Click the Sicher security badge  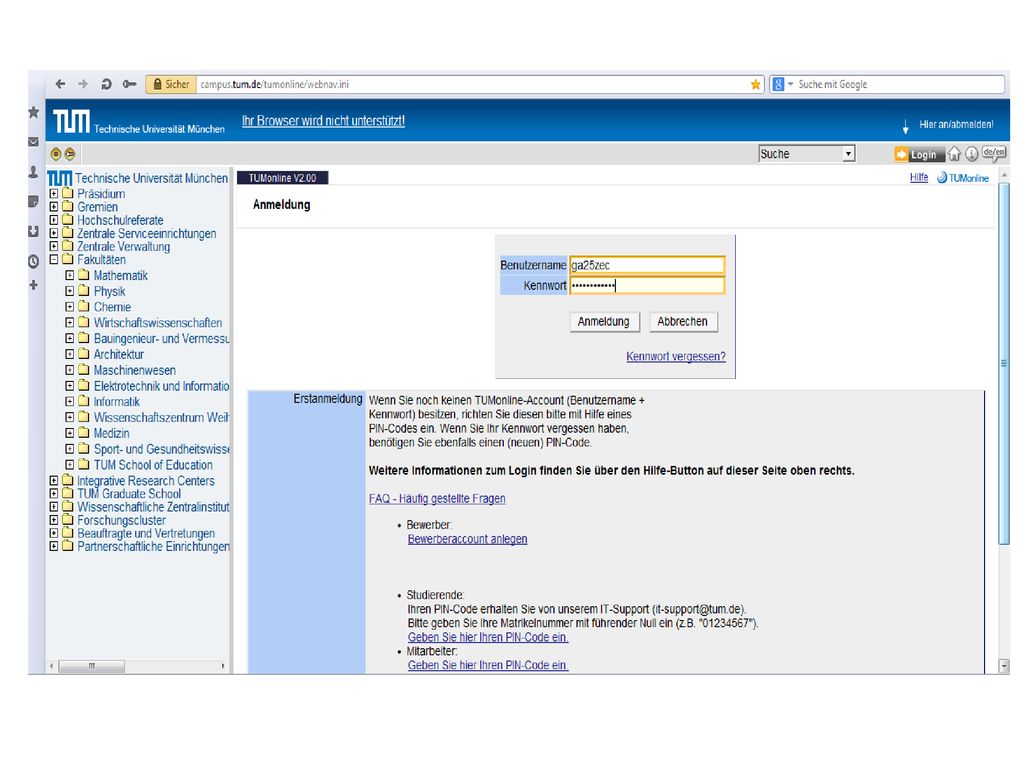(171, 84)
